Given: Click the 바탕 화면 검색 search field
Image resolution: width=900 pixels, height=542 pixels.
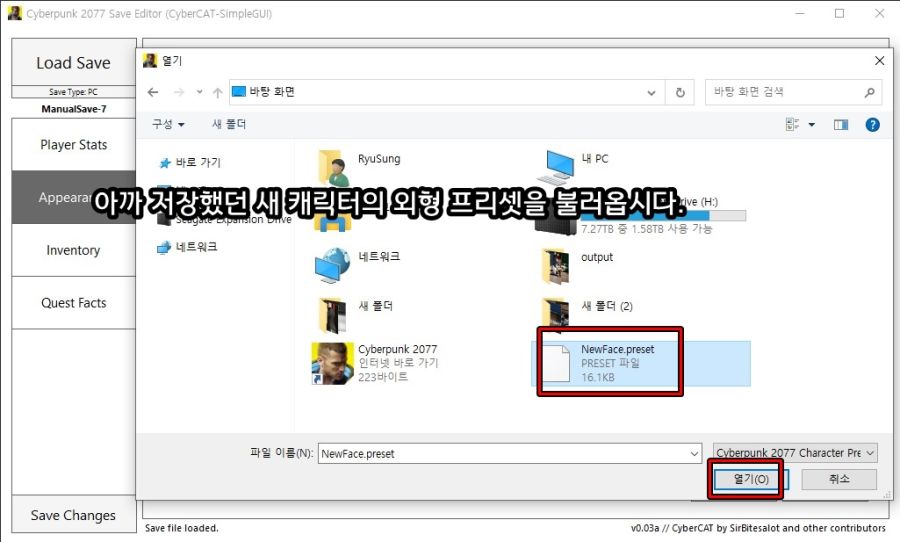Looking at the screenshot, I should [x=792, y=92].
